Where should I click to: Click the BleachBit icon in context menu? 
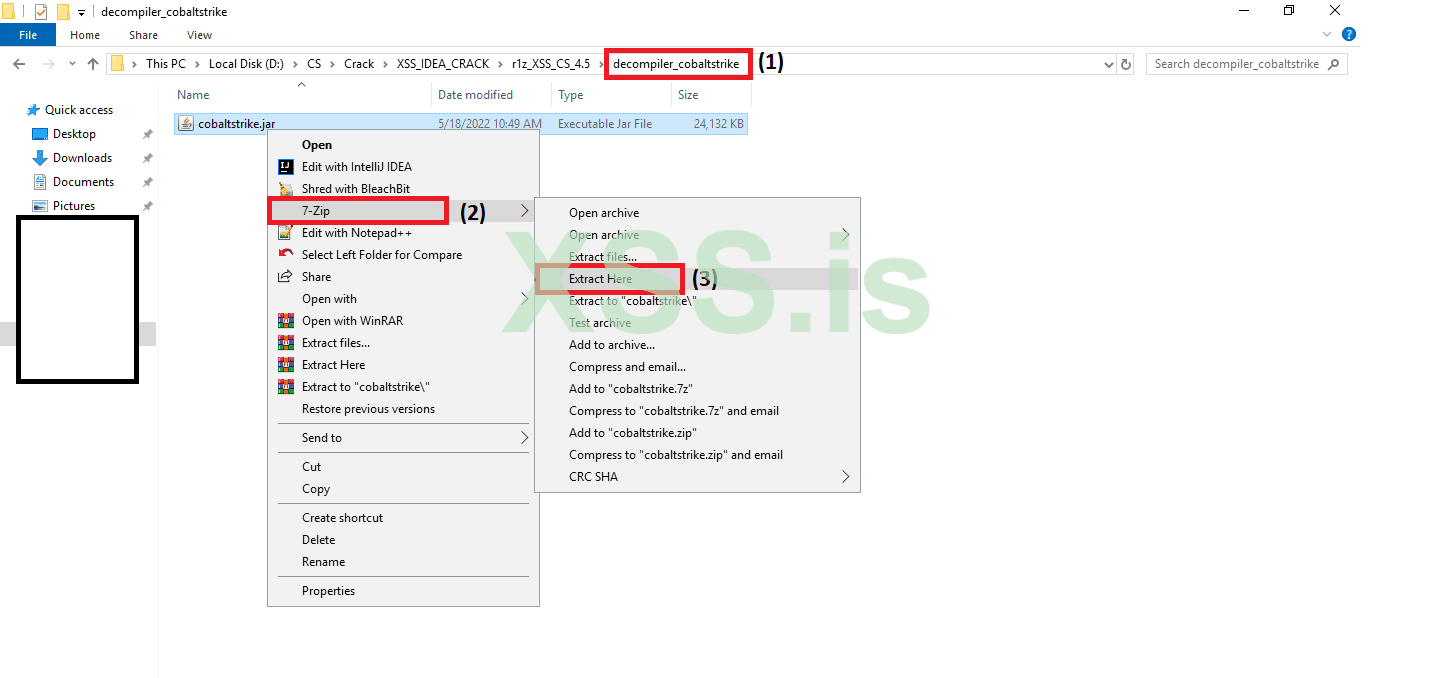point(285,189)
